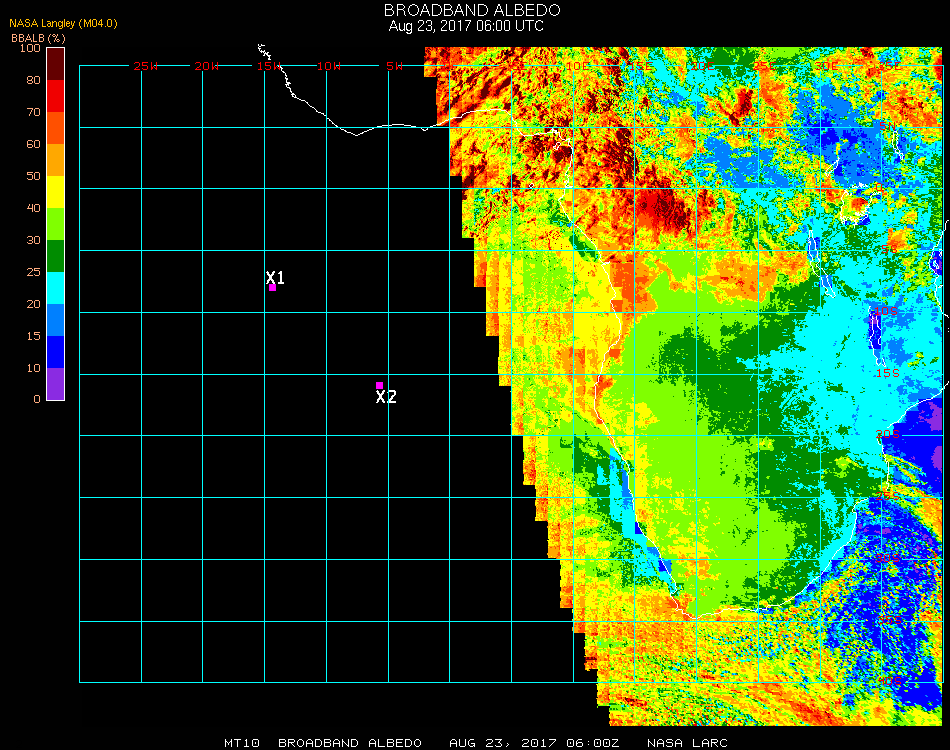Click the bright red 70–80% legend swatch

click(56, 96)
